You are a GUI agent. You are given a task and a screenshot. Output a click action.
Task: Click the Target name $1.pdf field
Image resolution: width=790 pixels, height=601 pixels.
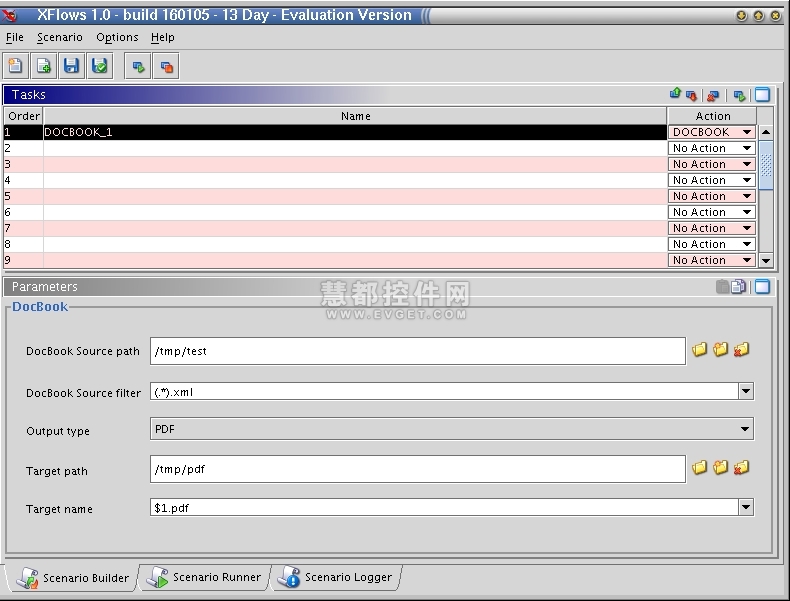[444, 507]
